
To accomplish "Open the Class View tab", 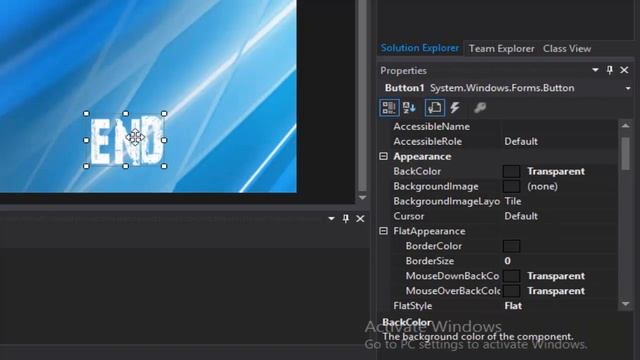I will [x=567, y=49].
